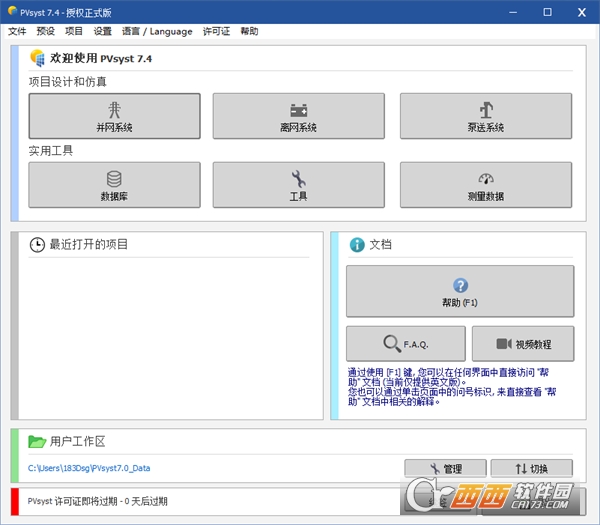Maximize the PVsyst window
Screen dimensions: 600x525
click(x=548, y=12)
